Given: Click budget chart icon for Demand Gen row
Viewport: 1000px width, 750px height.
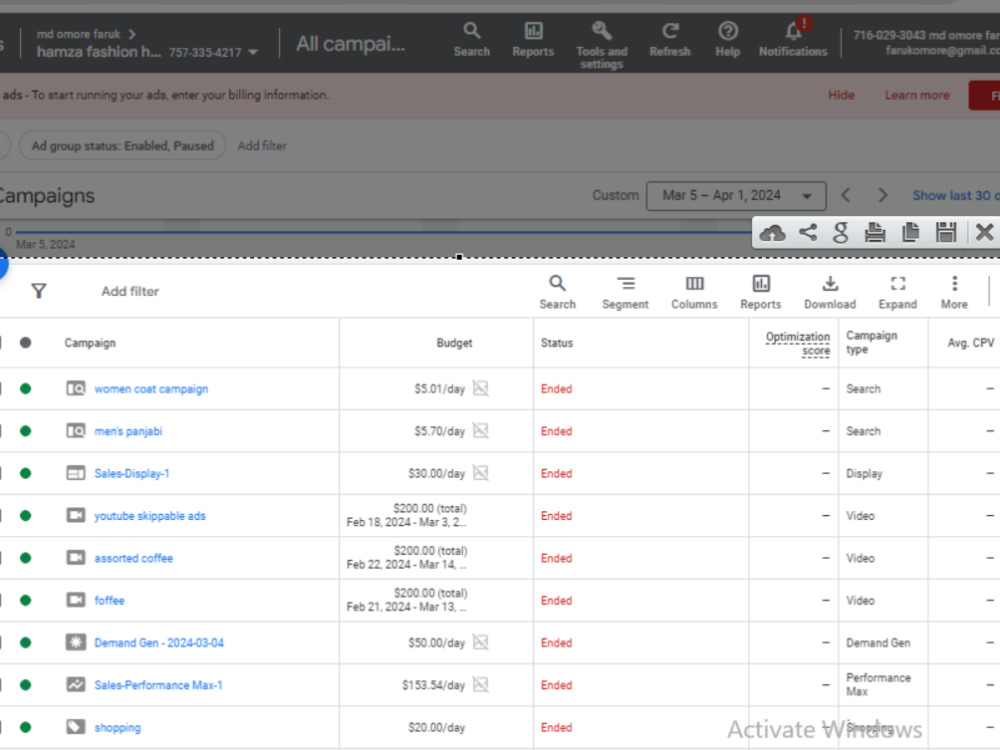Looking at the screenshot, I should point(481,642).
